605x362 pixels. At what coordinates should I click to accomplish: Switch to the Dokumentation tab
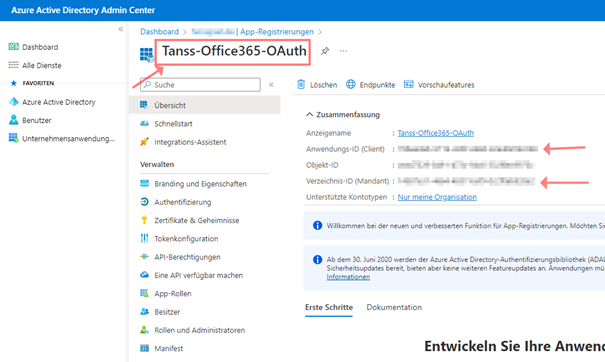pyautogui.click(x=394, y=307)
